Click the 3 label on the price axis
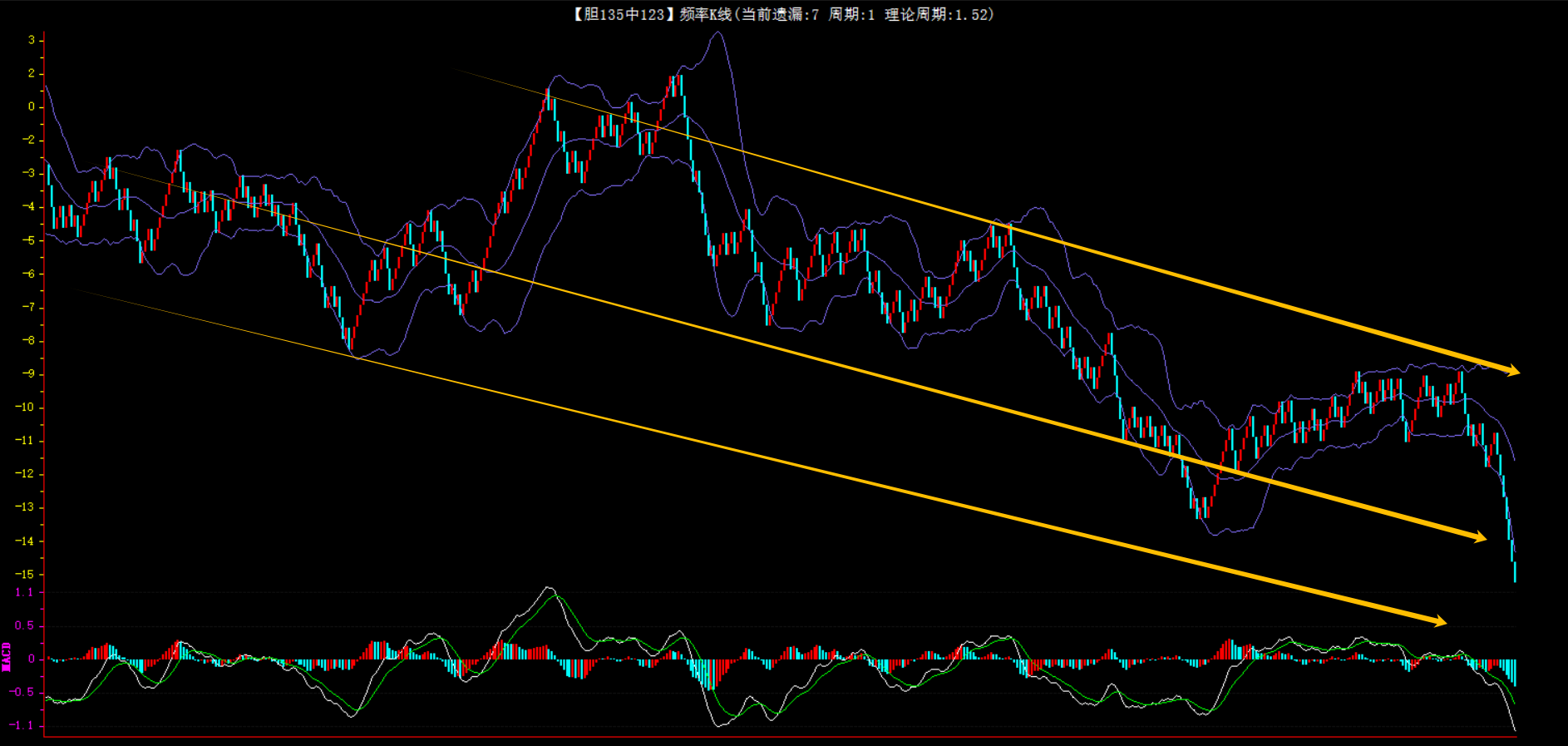The height and width of the screenshot is (746, 1568). [32, 40]
